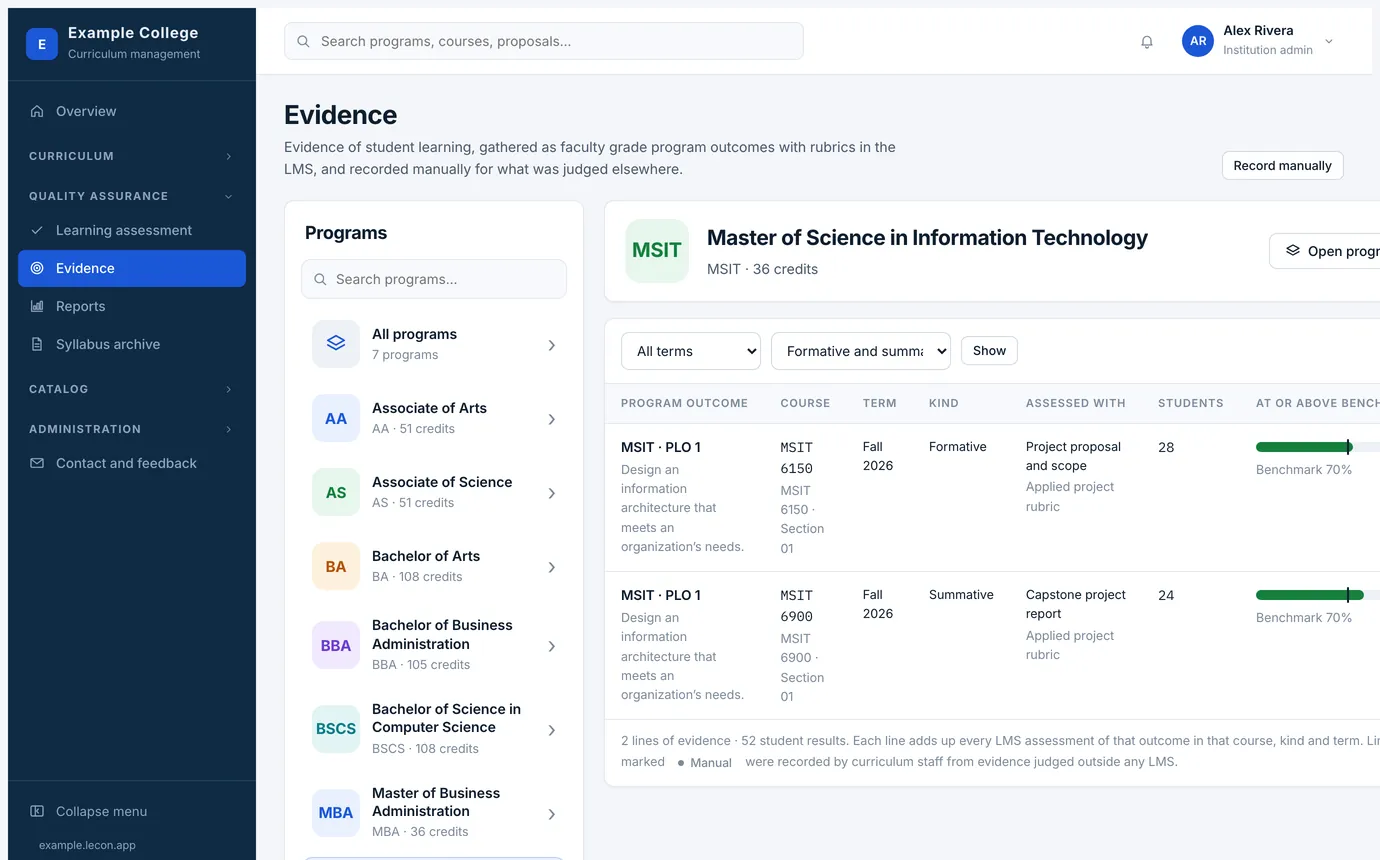This screenshot has width=1380, height=860.
Task: Click chevron on Master of Business Administration row
Action: [x=552, y=814]
